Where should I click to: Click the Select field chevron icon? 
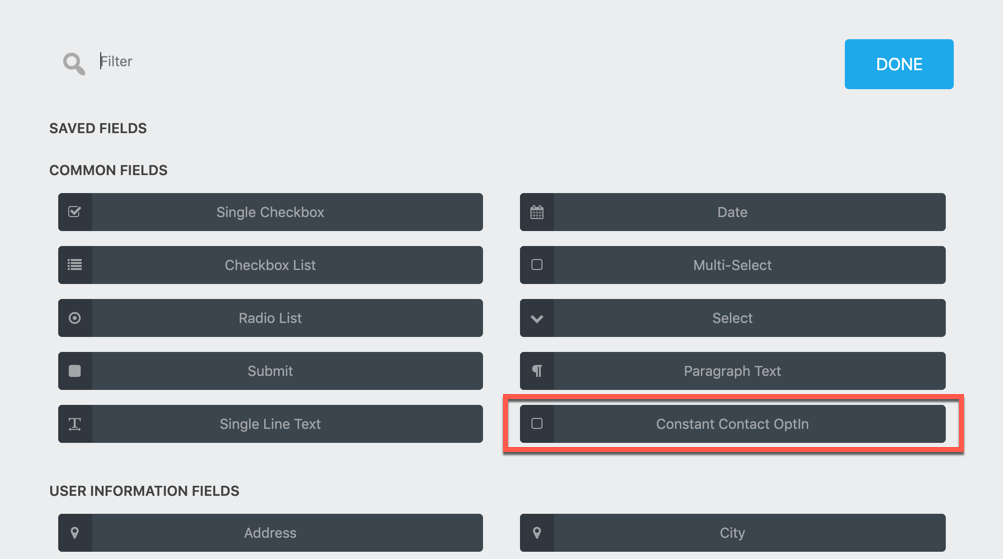[537, 318]
